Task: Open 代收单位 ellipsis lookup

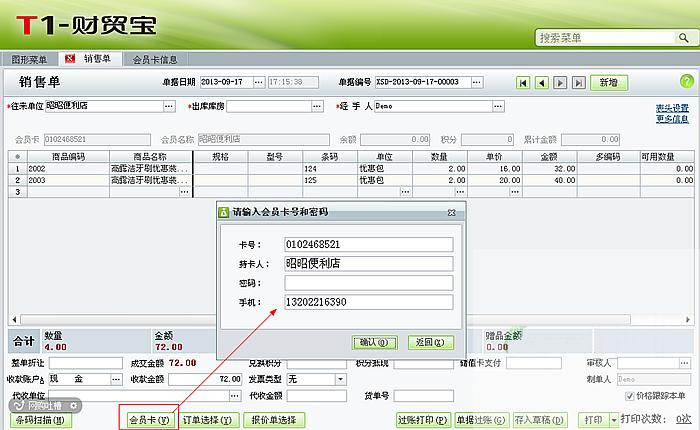Action: tap(235, 396)
